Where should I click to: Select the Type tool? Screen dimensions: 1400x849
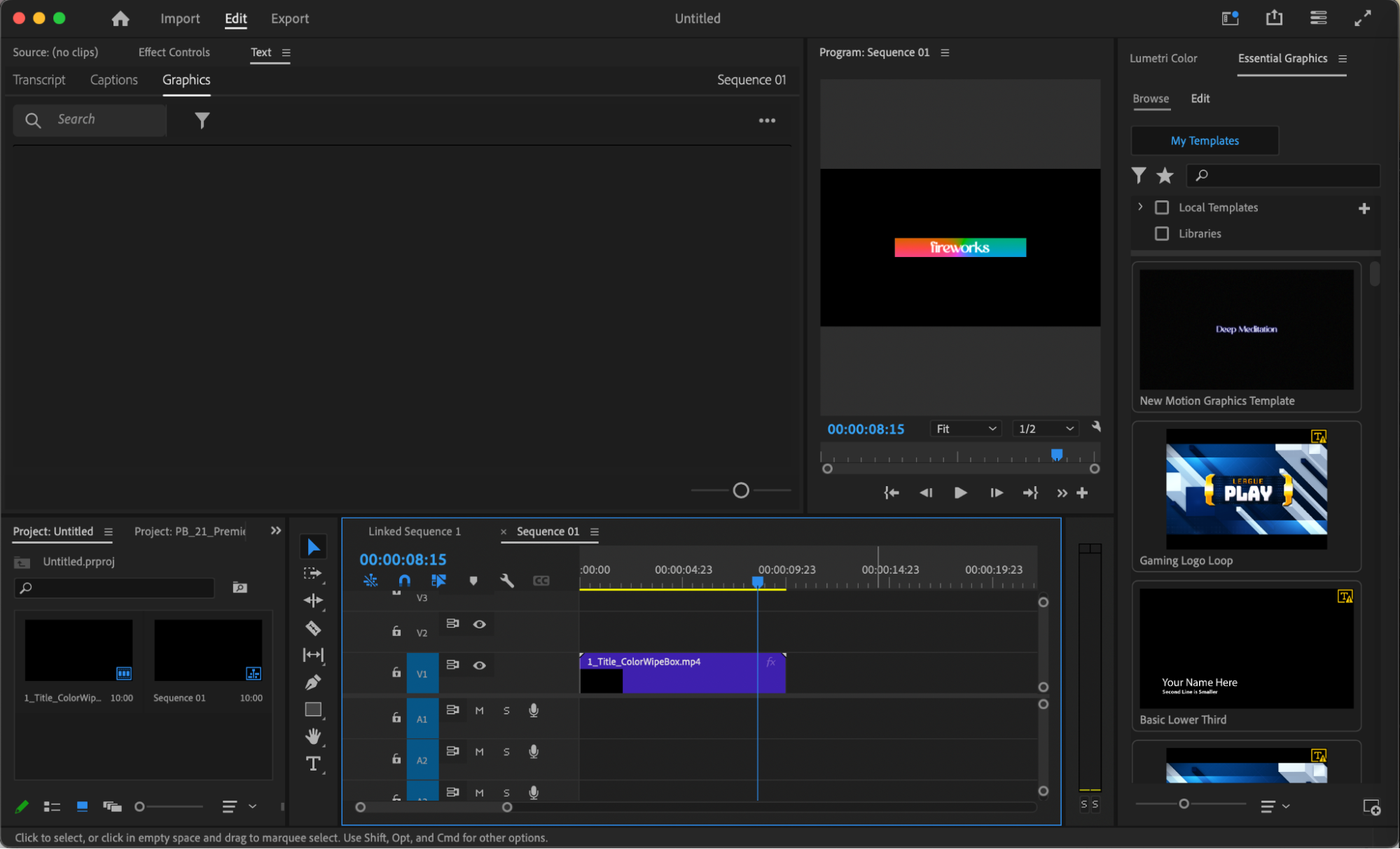(x=313, y=764)
